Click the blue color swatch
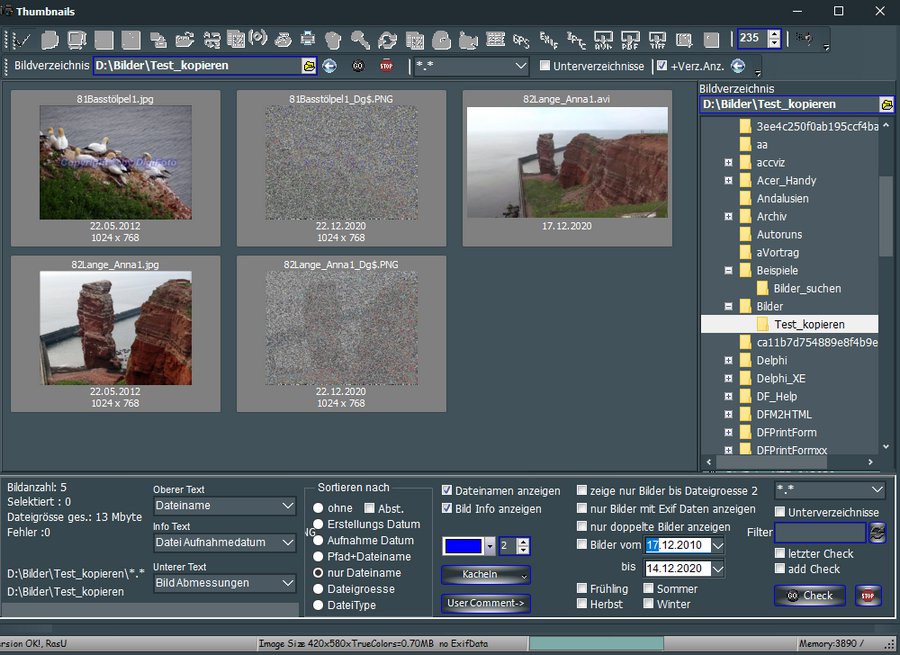 (463, 546)
